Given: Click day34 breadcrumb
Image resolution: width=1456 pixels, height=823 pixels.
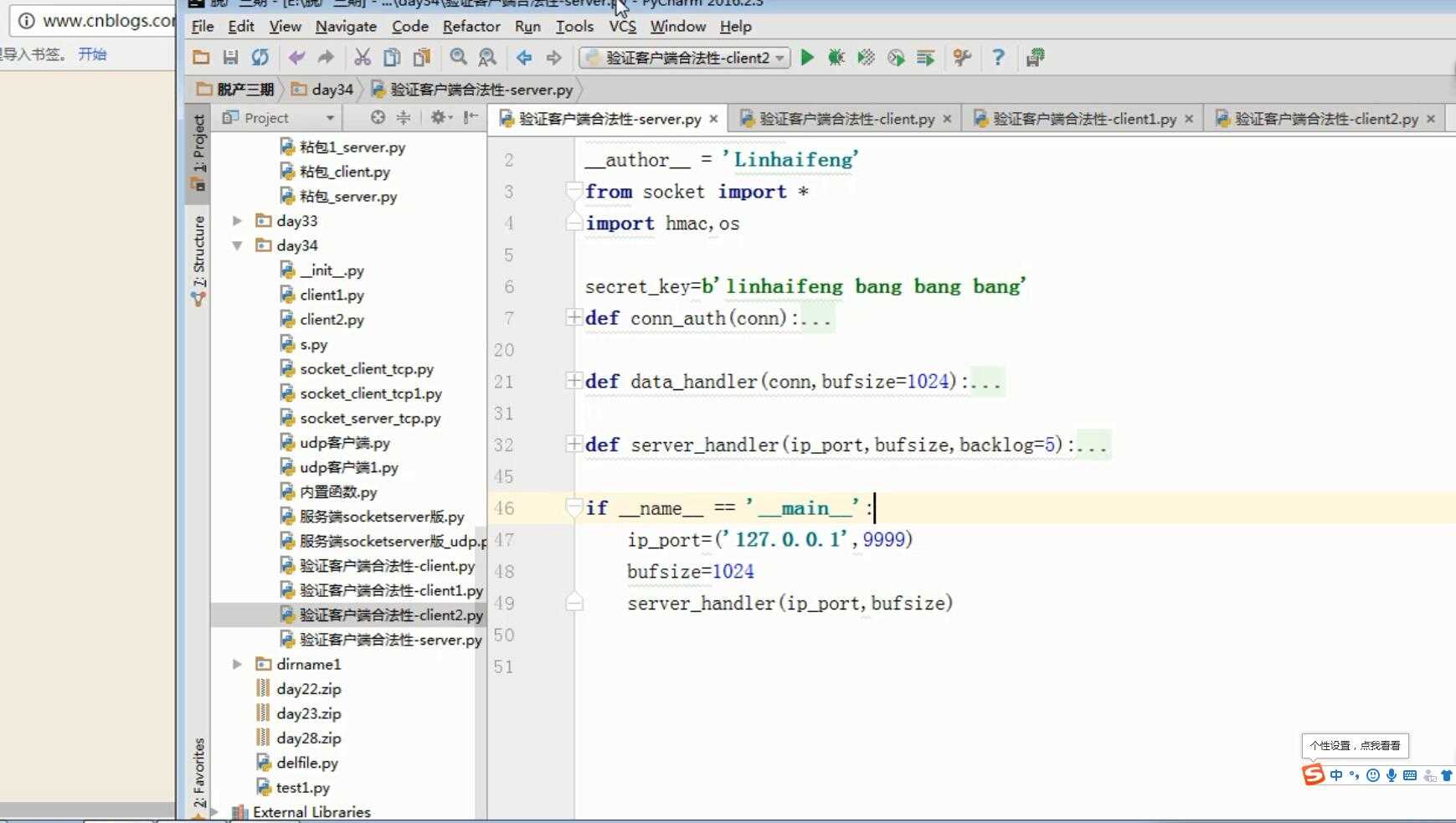Looking at the screenshot, I should tap(323, 90).
